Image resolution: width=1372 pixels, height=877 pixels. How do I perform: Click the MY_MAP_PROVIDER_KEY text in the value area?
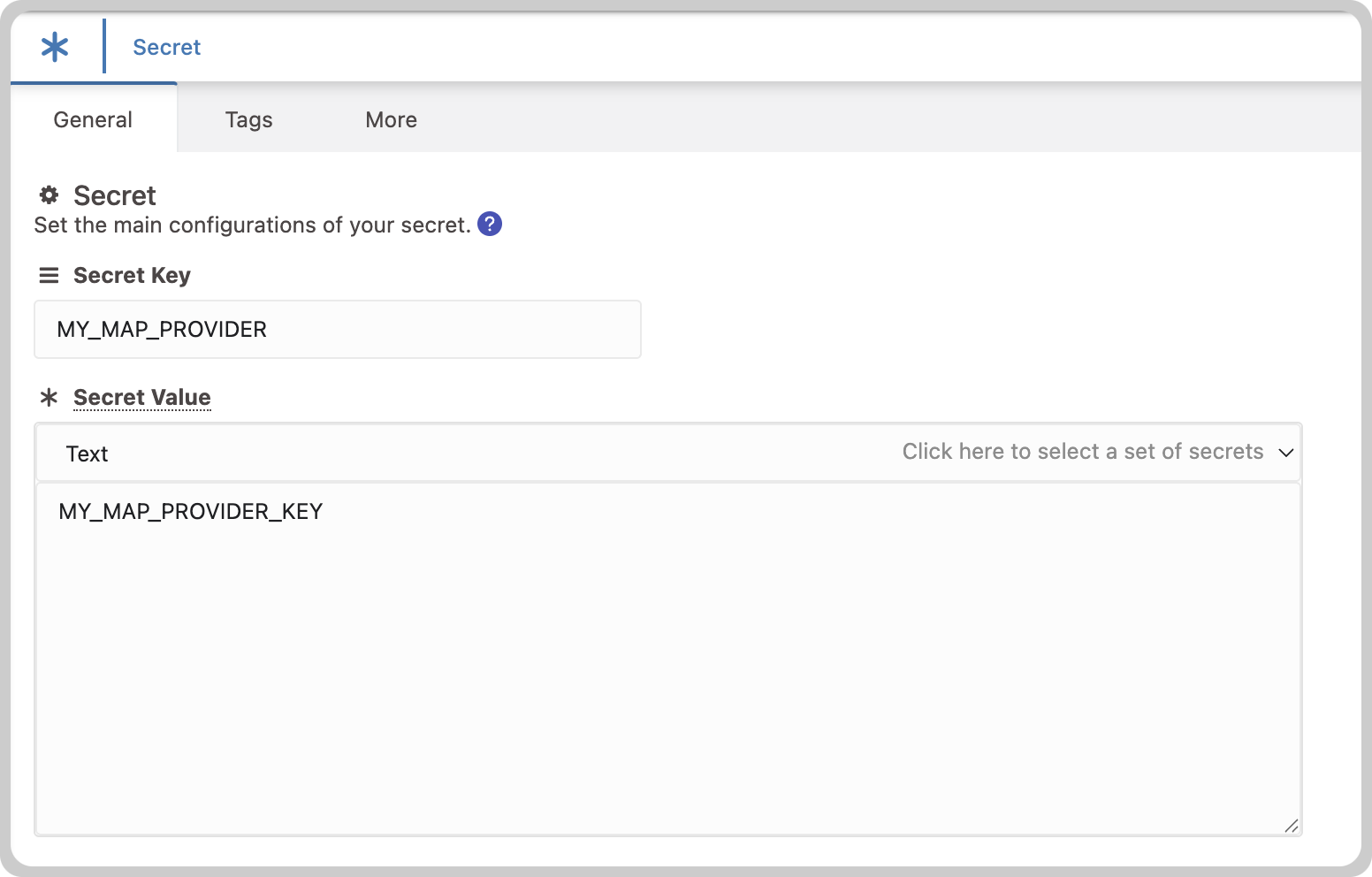click(x=190, y=512)
